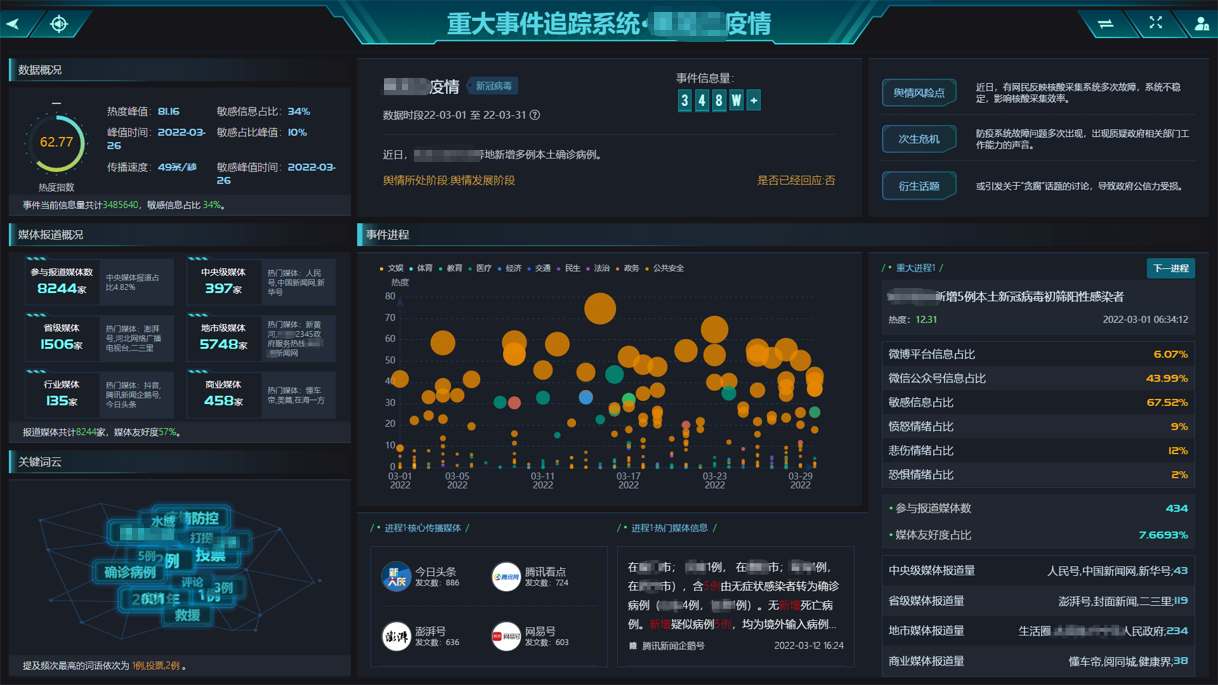Toggle the 文娱 legend series

[391, 268]
